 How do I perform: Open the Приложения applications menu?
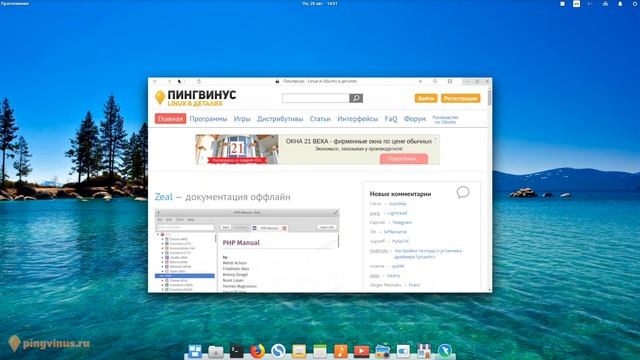(x=15, y=4)
